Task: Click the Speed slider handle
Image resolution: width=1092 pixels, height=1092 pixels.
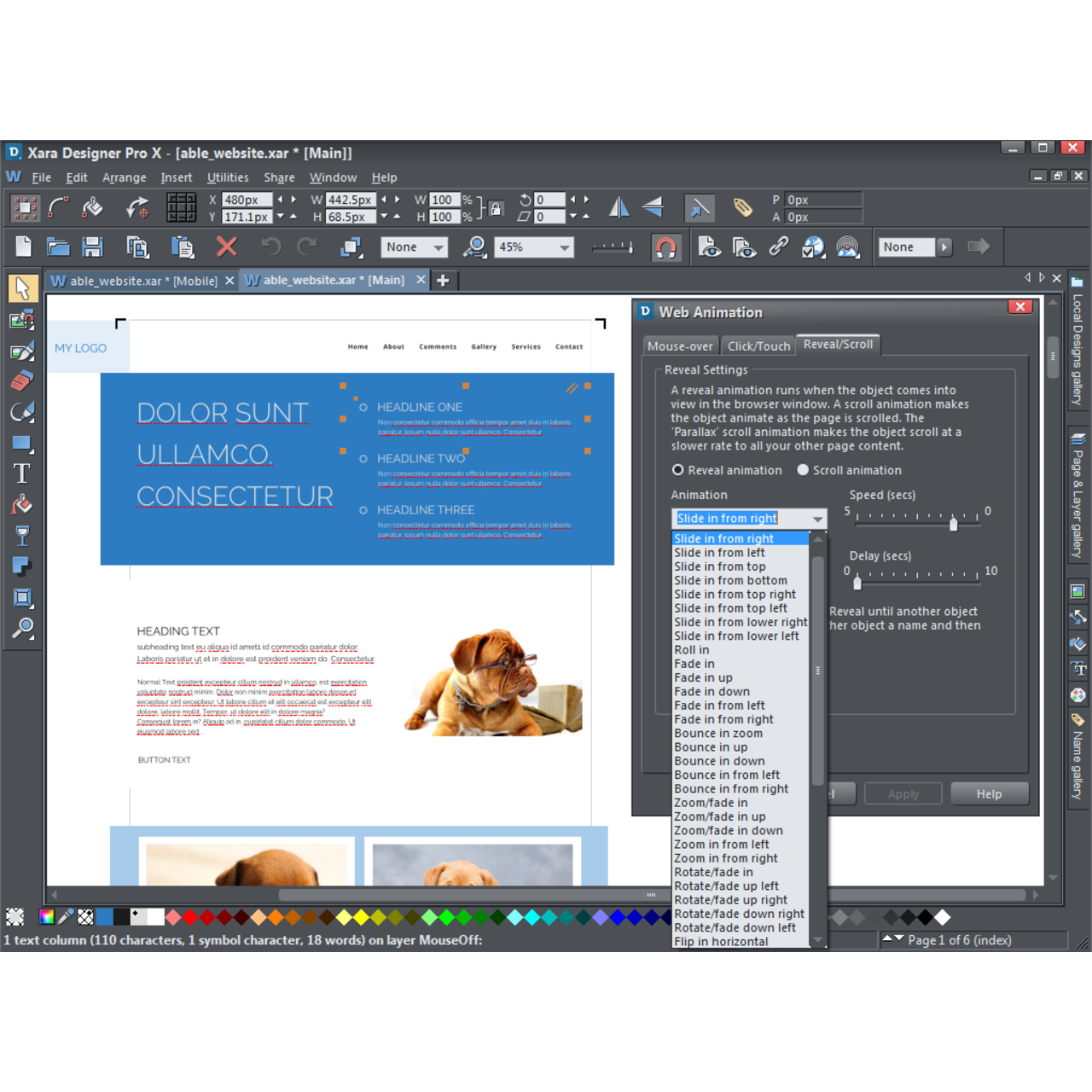Action: [953, 524]
